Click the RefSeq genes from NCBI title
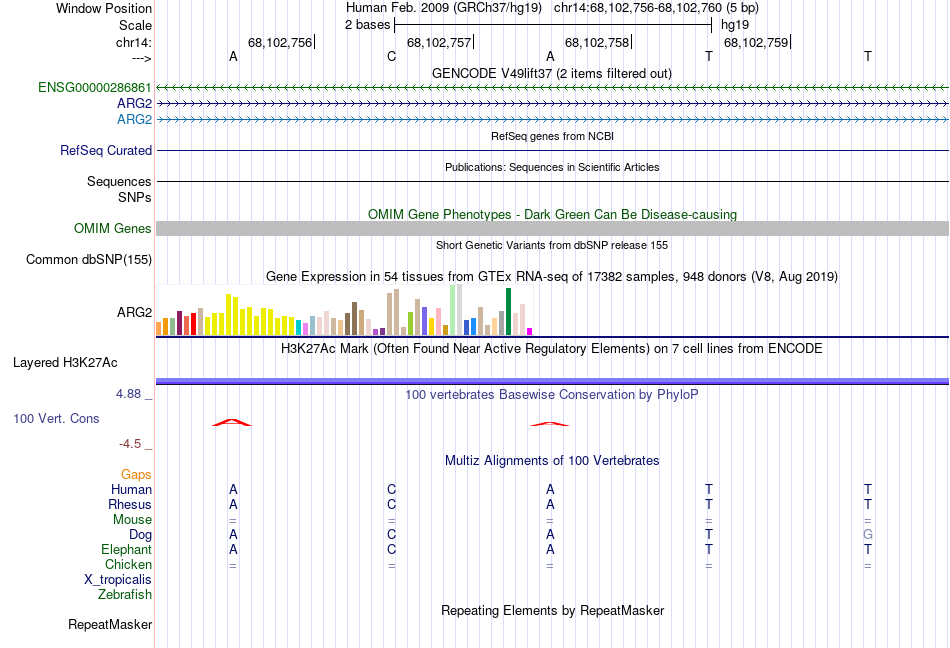 pyautogui.click(x=552, y=136)
